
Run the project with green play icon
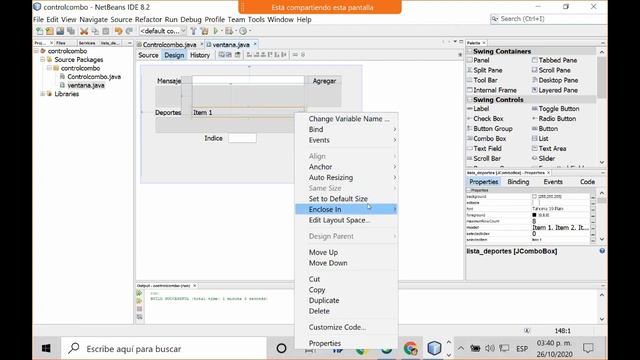(216, 31)
